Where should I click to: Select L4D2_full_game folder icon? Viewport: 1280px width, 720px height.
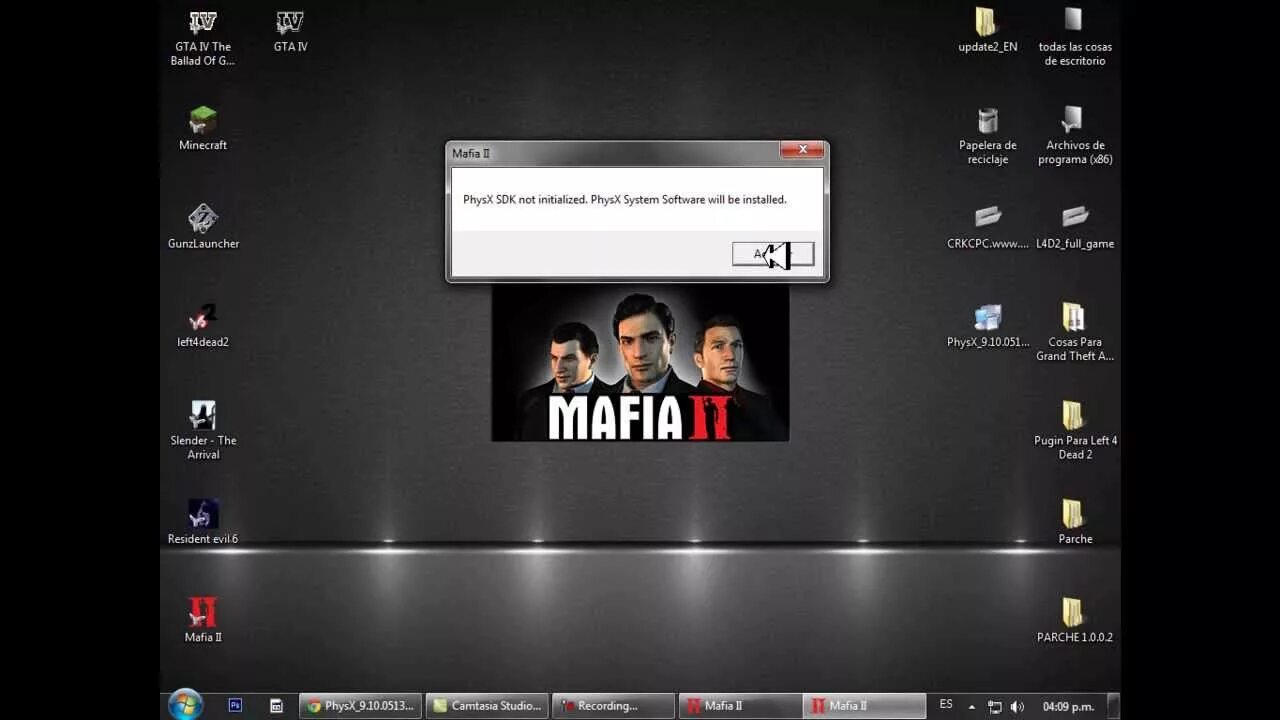[x=1075, y=227]
